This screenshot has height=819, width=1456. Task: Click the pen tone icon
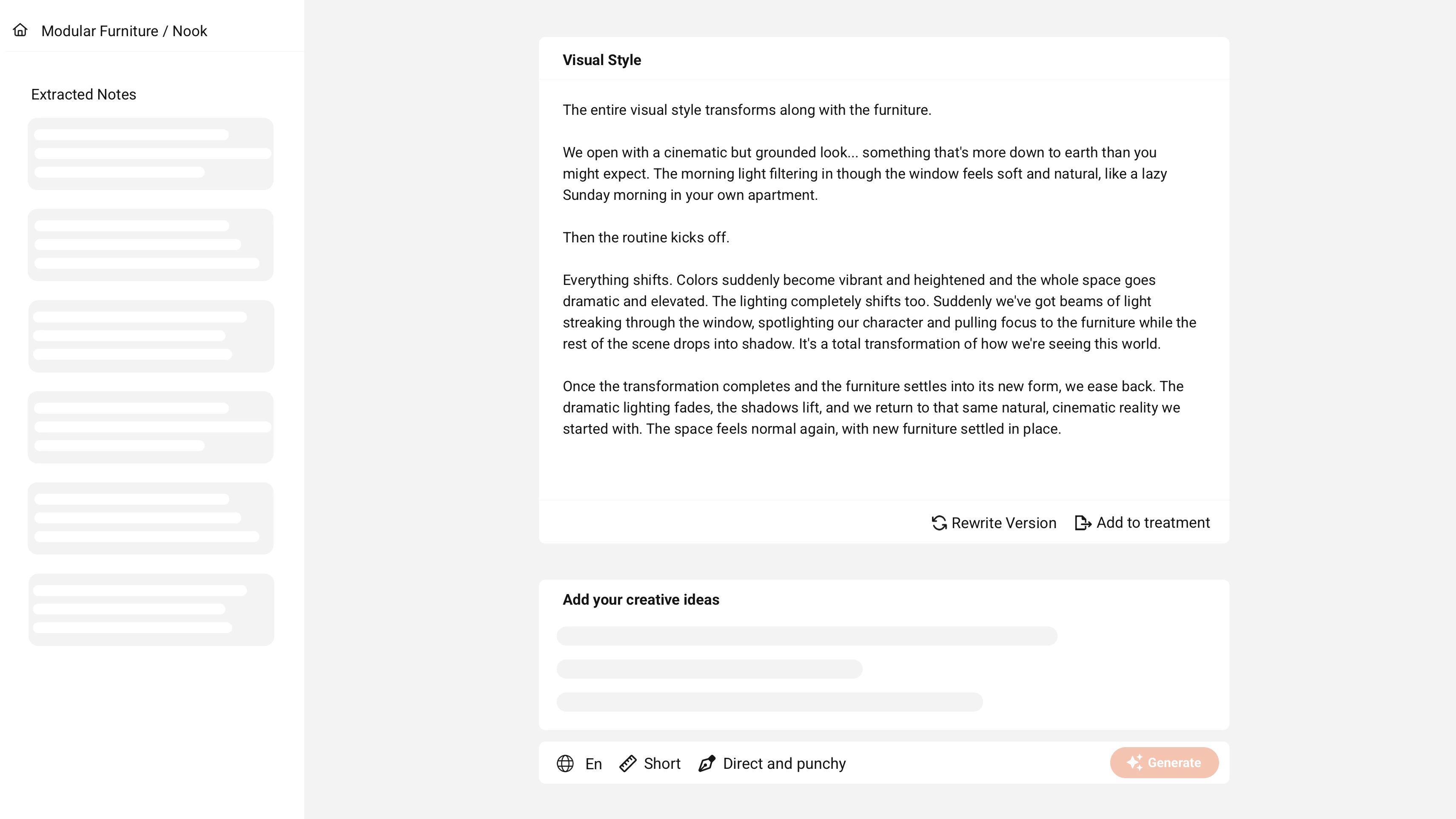click(707, 764)
